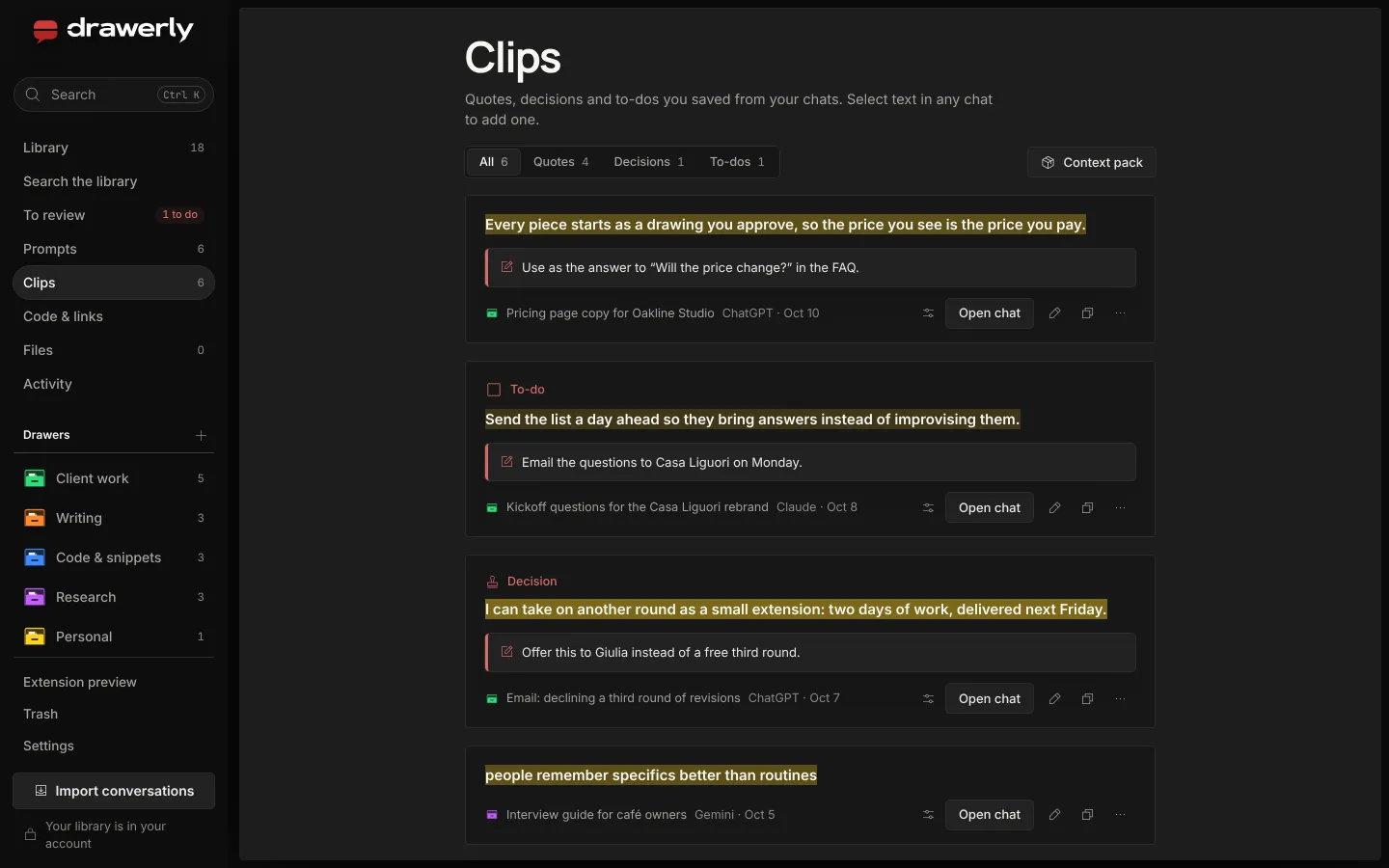Open the To review section
The image size is (1389, 868).
[x=114, y=215]
